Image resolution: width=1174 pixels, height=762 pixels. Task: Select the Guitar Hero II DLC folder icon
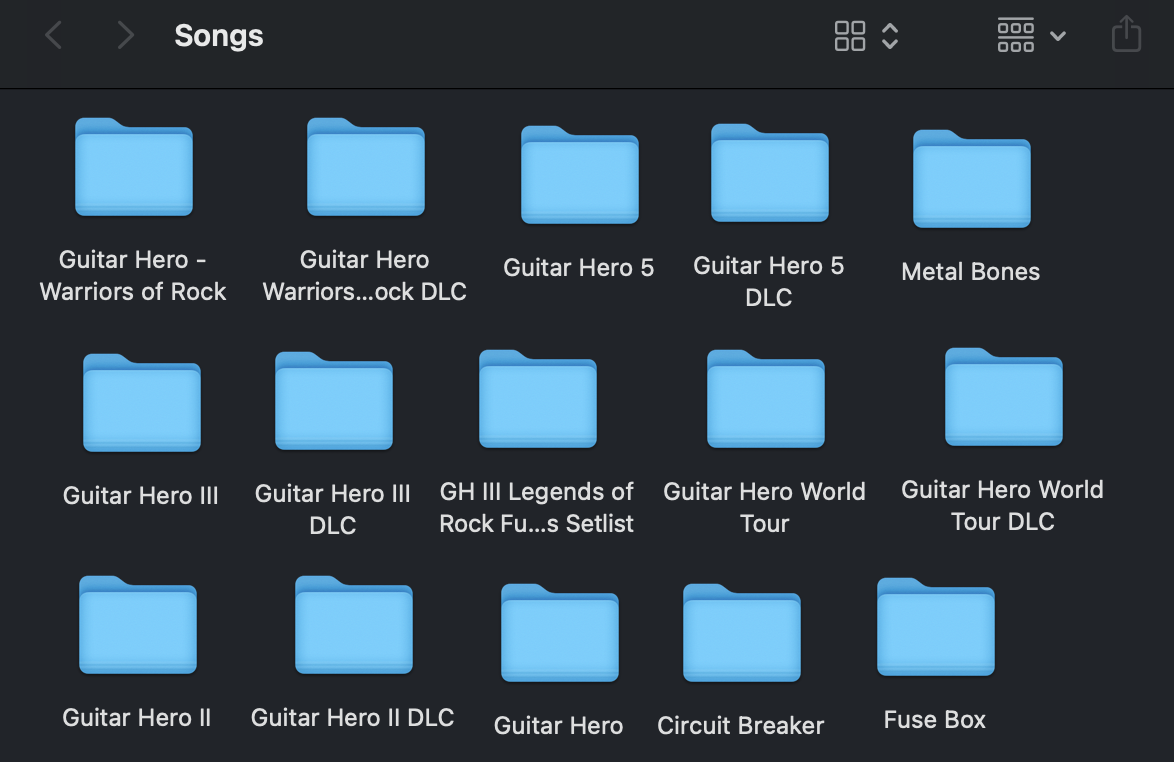pyautogui.click(x=354, y=625)
